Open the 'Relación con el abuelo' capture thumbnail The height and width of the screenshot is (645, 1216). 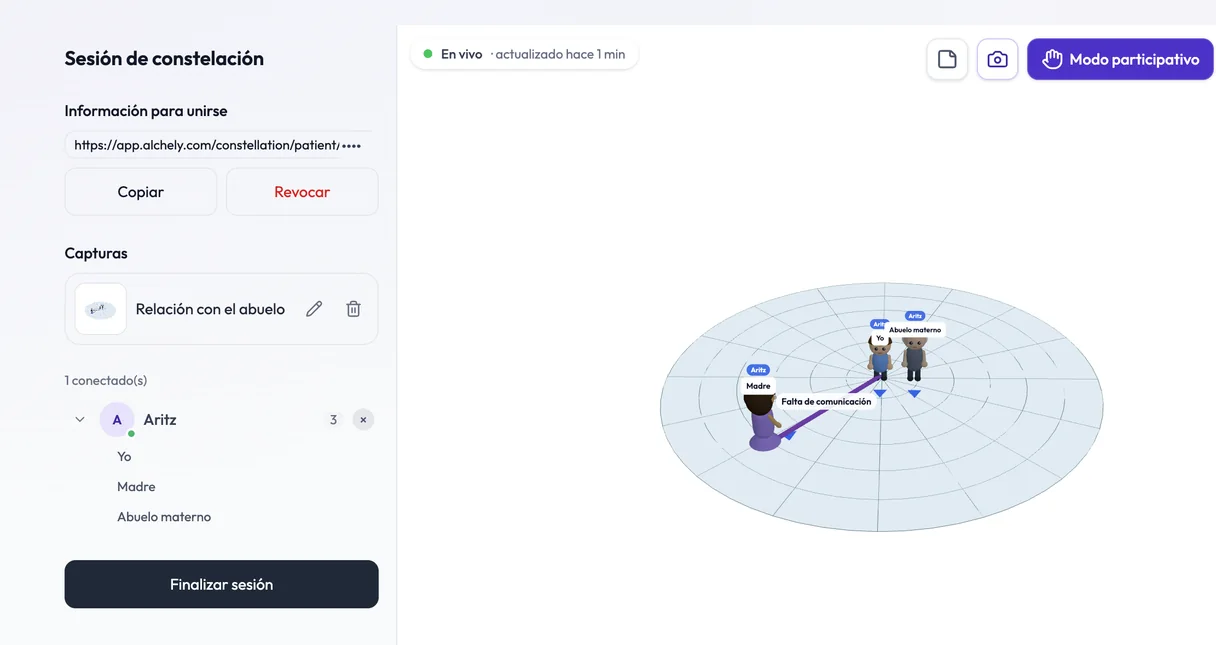pyautogui.click(x=101, y=309)
